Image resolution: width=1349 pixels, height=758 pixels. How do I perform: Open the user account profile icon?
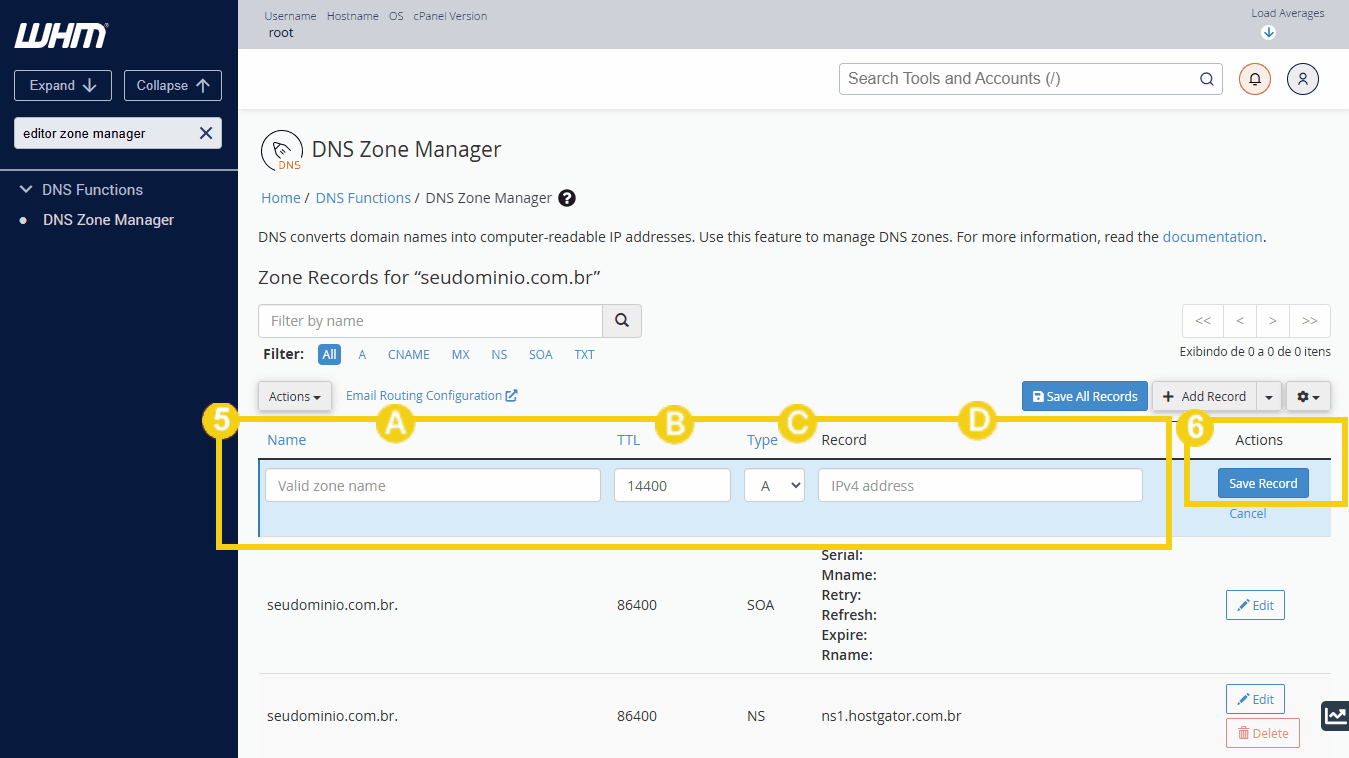(1303, 79)
